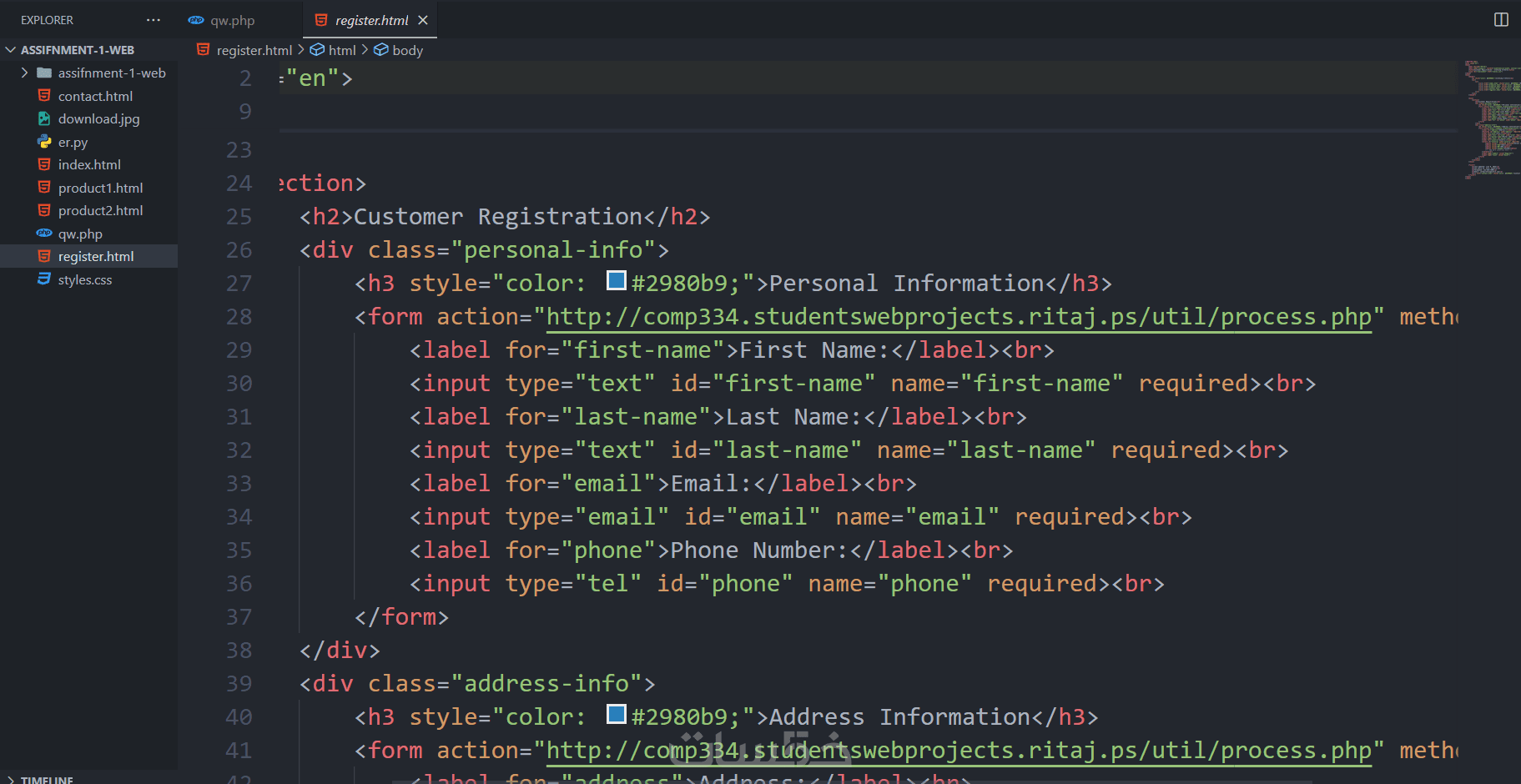Open Explorer more actions ellipsis
This screenshot has width=1521, height=784.
[154, 20]
